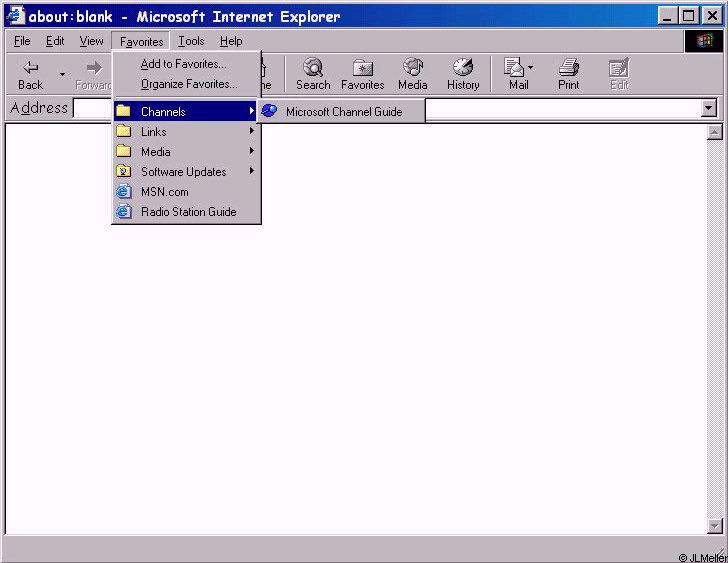Click the vertical scrollbar down arrow
728x563 pixels.
(x=715, y=526)
